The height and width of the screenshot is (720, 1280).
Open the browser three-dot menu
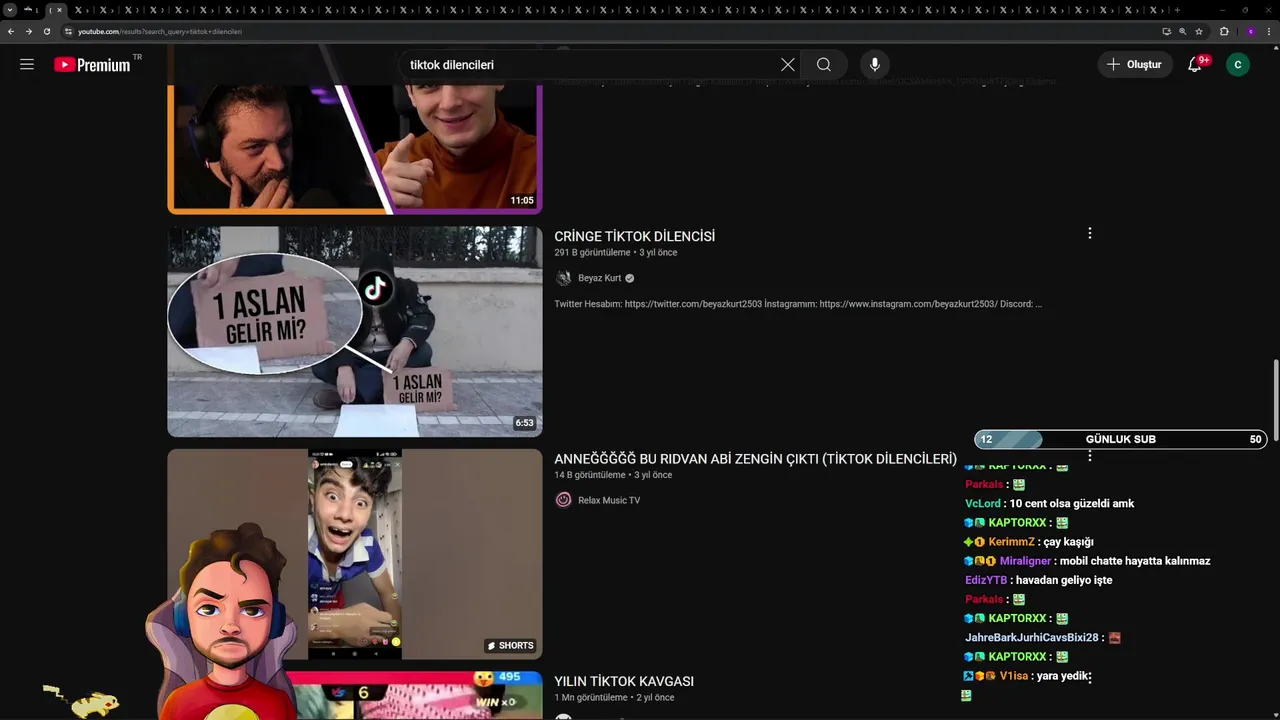coord(1268,31)
